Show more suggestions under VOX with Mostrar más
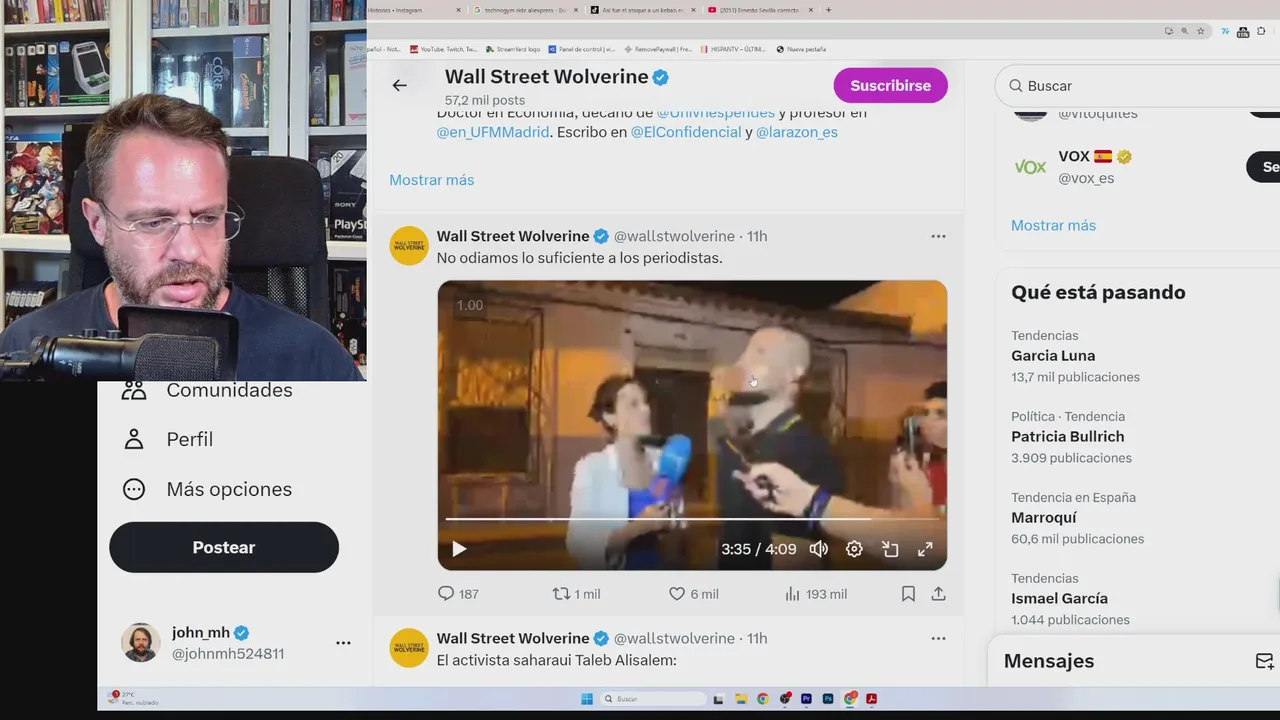Screen dimensions: 1280x720 point(1053,225)
